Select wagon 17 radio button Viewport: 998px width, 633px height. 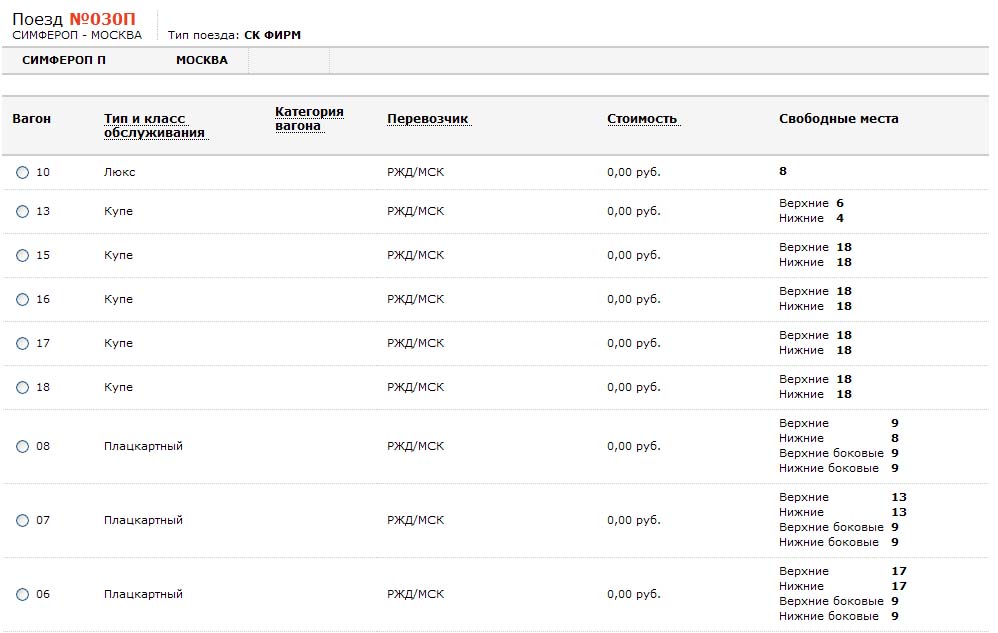(23, 344)
